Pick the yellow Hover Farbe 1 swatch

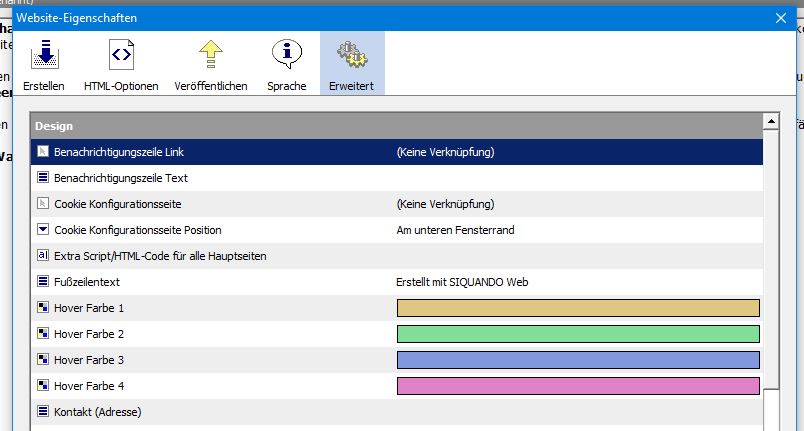(578, 308)
